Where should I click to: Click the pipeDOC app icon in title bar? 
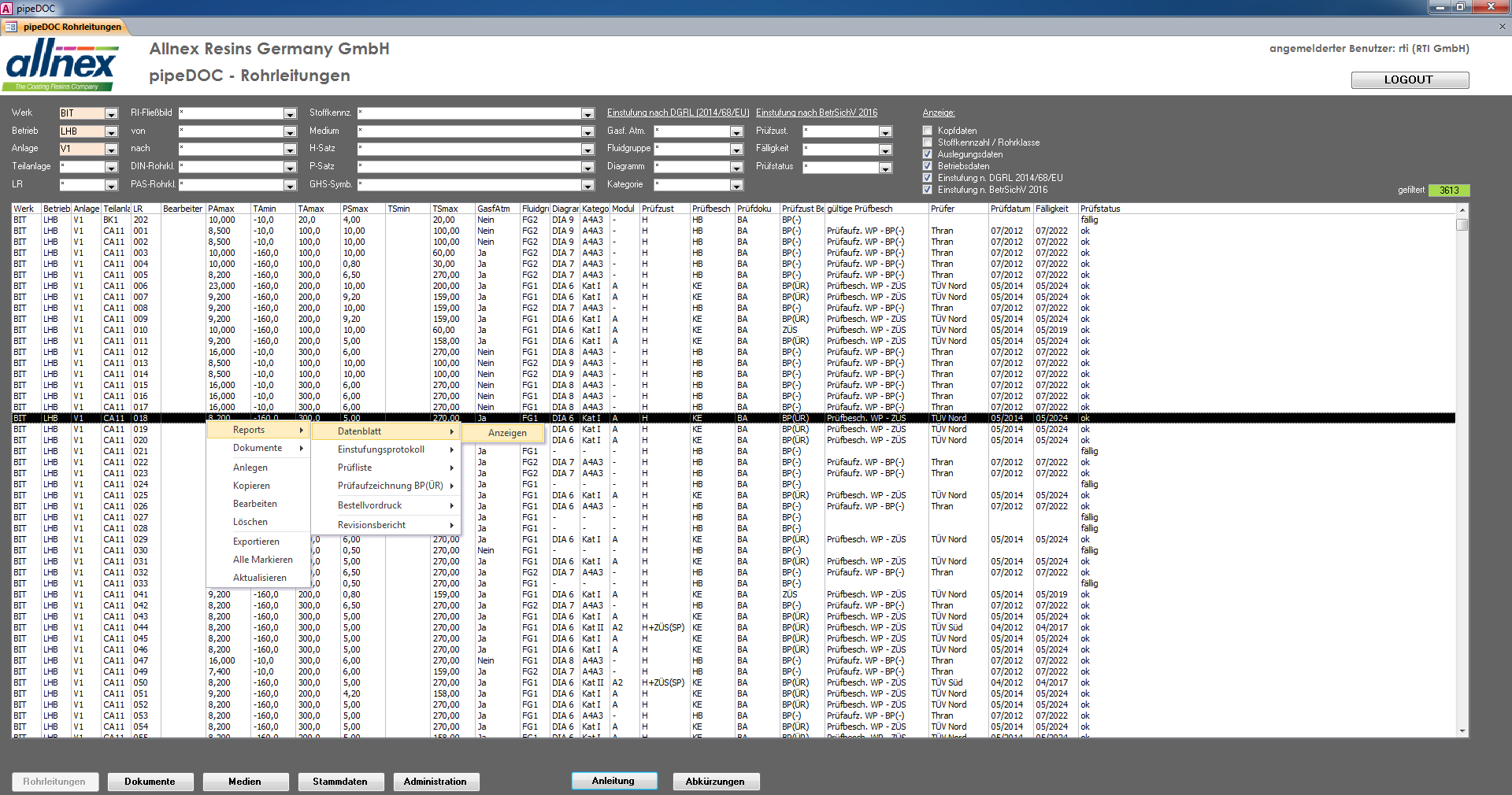click(7, 8)
